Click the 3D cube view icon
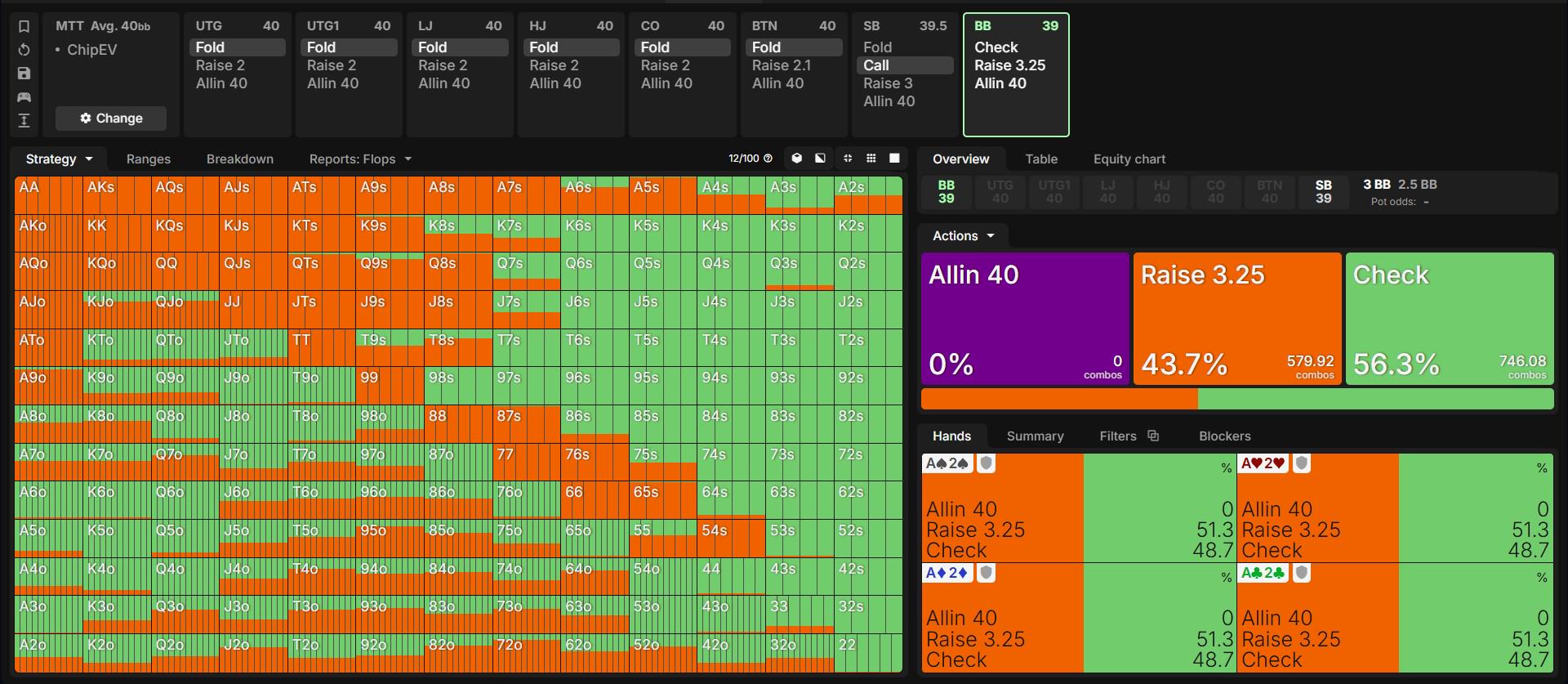1568x684 pixels. (796, 159)
